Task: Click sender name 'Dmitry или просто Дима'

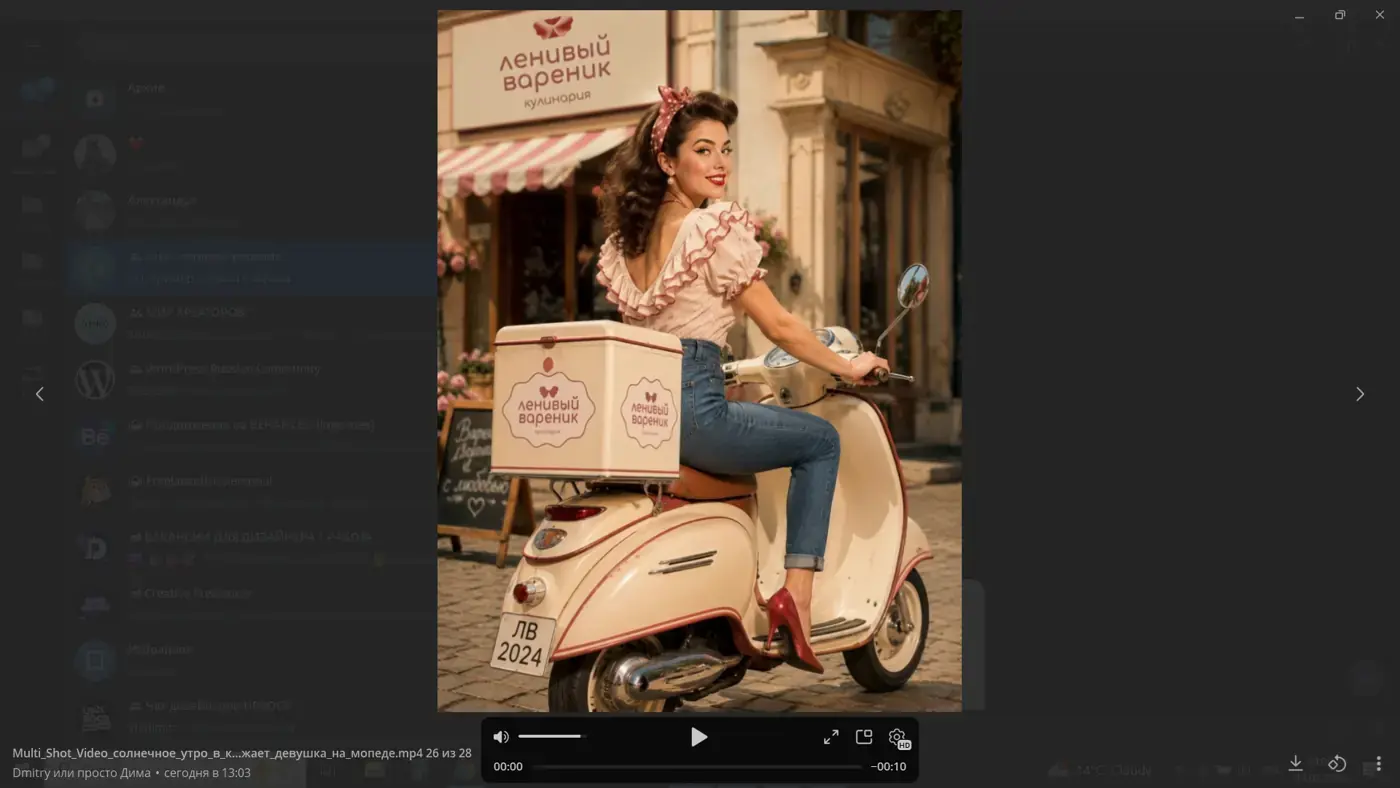Action: (82, 772)
